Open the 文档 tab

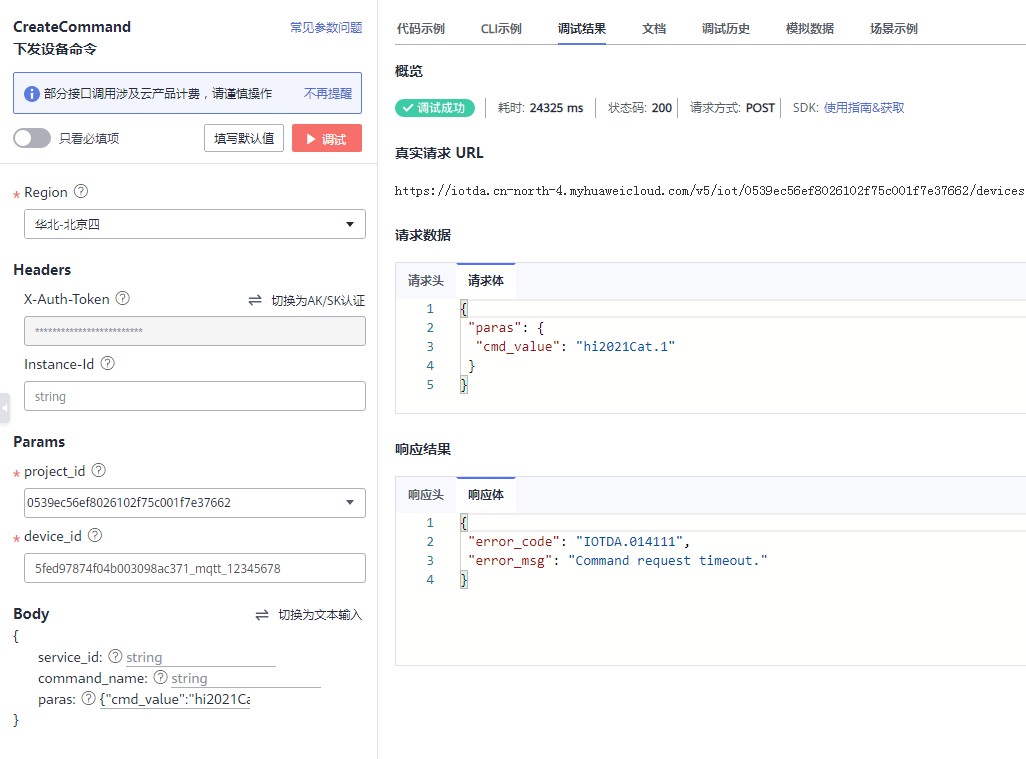tap(654, 29)
